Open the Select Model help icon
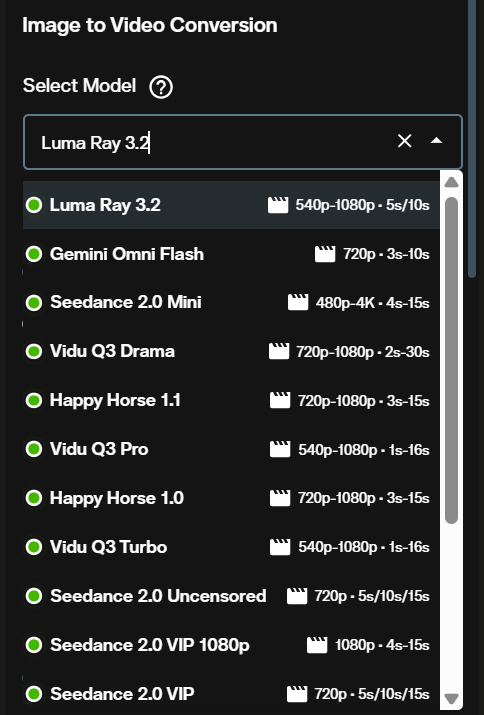The height and width of the screenshot is (715, 484). pyautogui.click(x=161, y=87)
